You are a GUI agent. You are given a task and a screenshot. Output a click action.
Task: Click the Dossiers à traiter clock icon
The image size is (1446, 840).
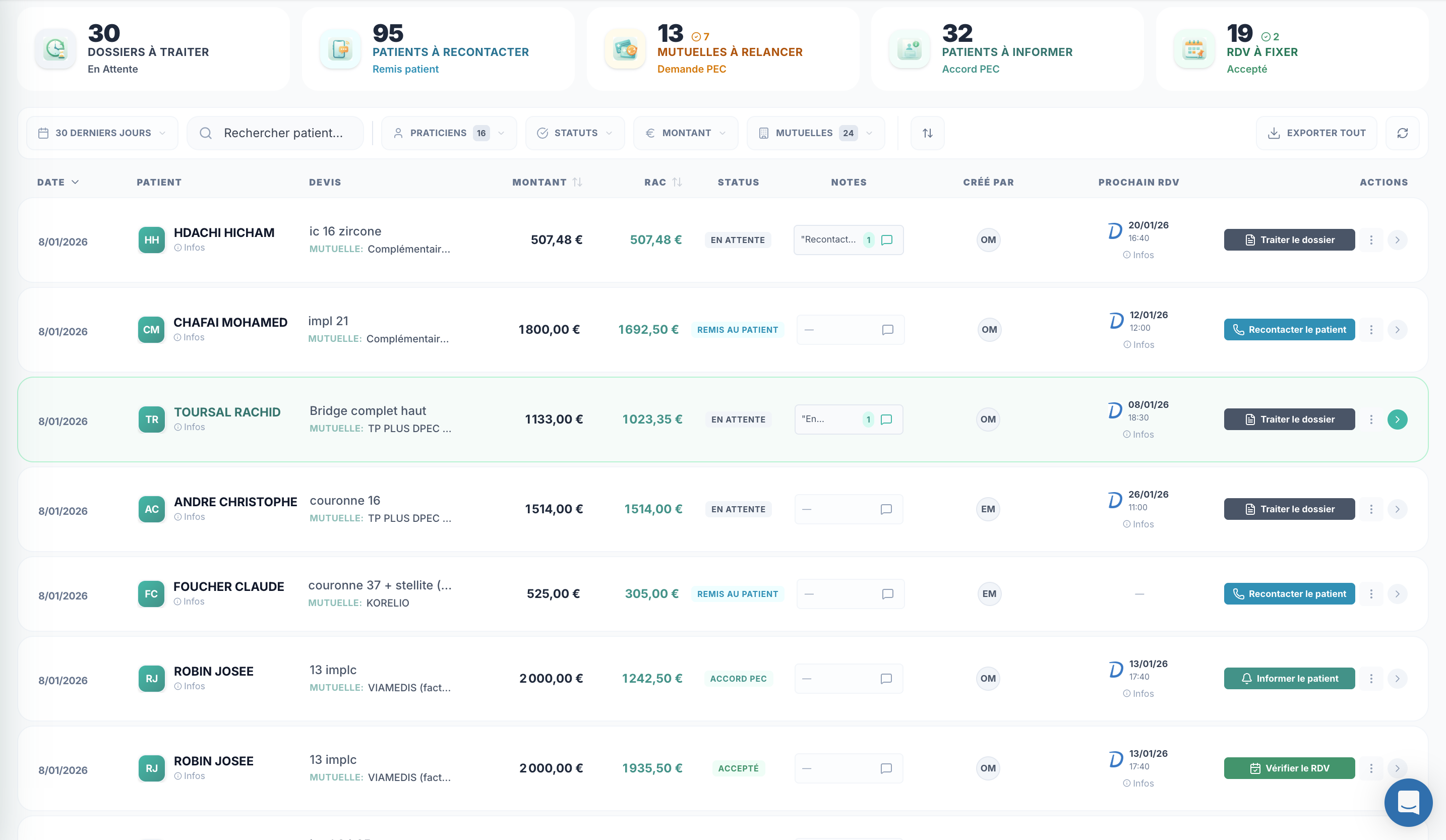click(x=55, y=49)
